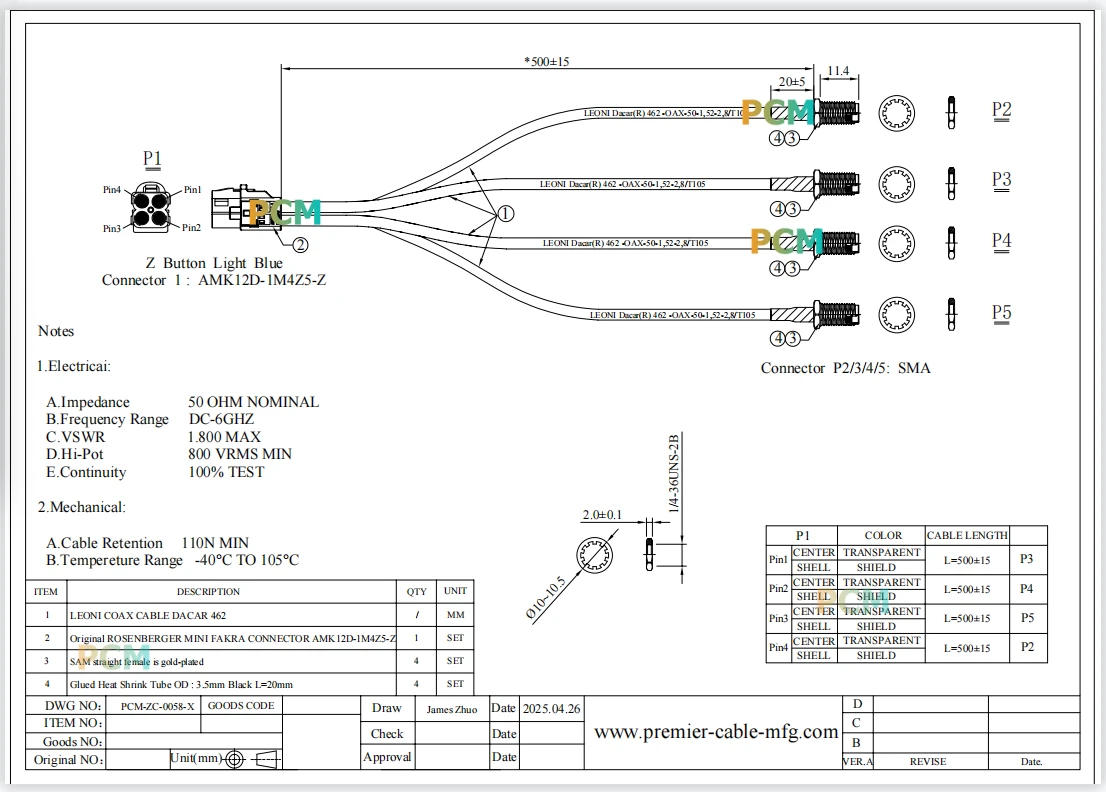Click the www.premier-cable-mfg.com website text
1106x792 pixels.
pos(716,731)
